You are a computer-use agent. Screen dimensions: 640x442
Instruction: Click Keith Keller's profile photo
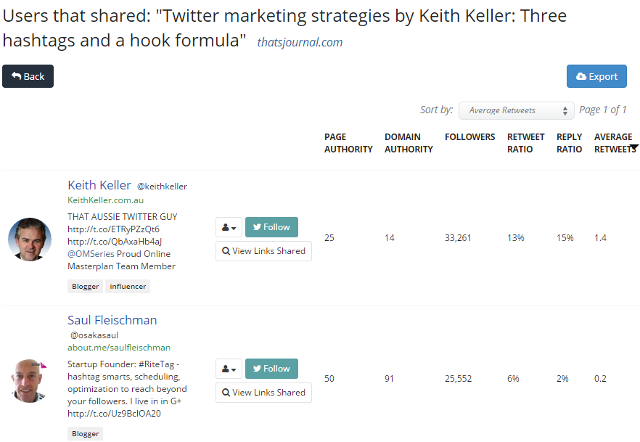point(29,240)
